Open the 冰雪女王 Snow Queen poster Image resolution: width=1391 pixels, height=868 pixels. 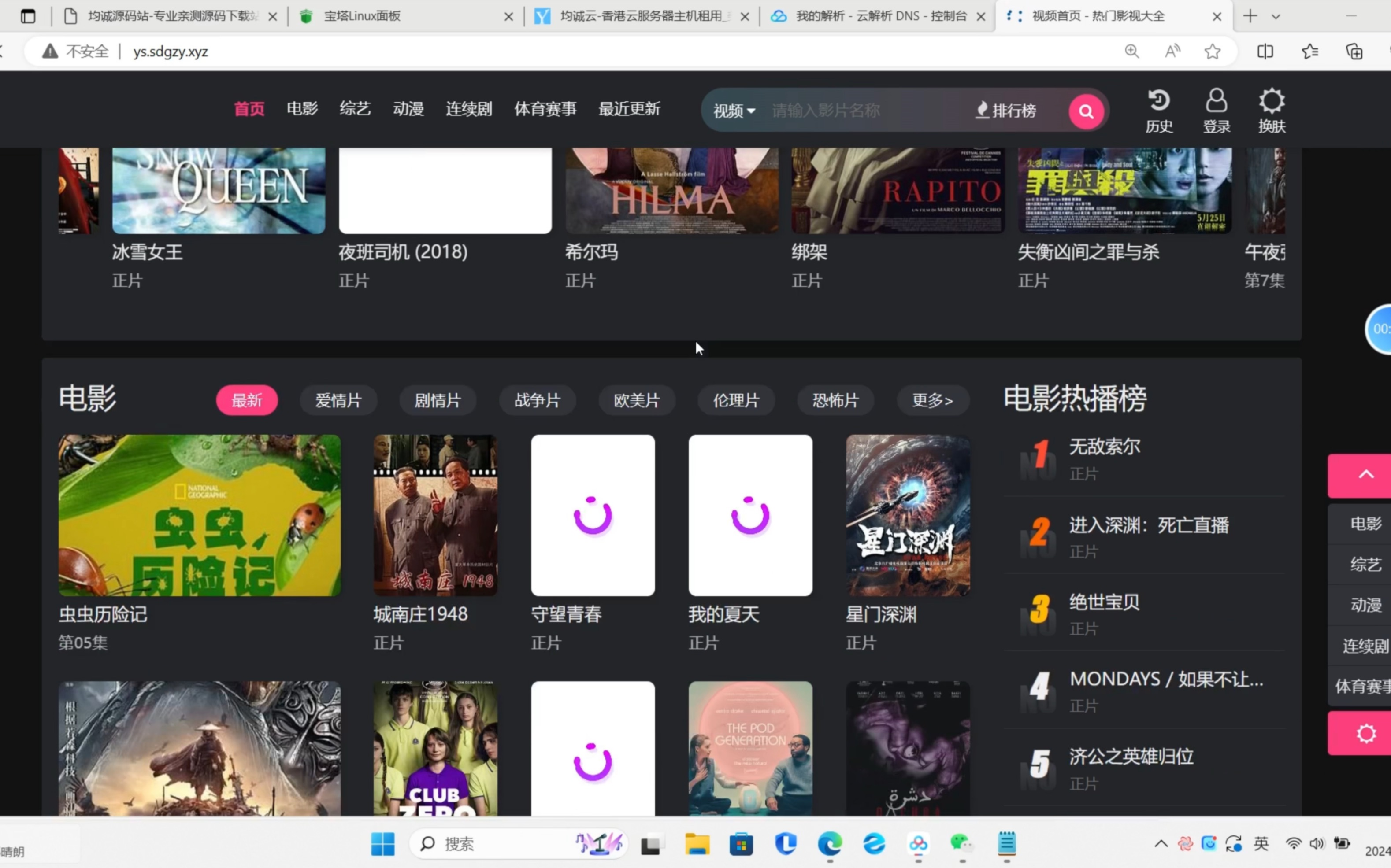[218, 191]
